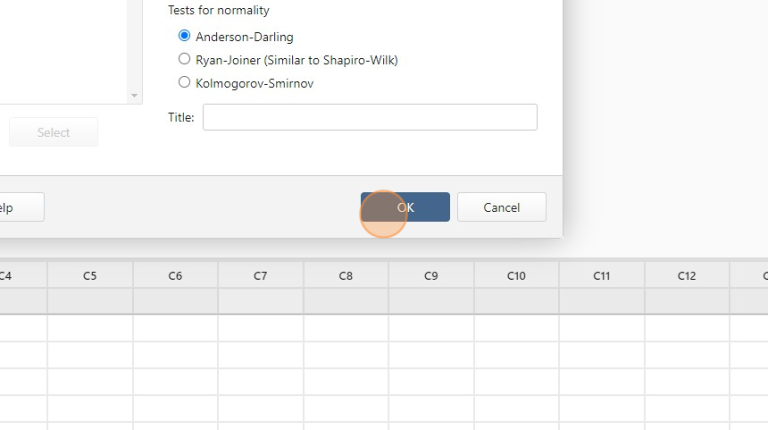
Task: Pick the Kolmogorov-Smirnov radio button
Action: point(184,83)
